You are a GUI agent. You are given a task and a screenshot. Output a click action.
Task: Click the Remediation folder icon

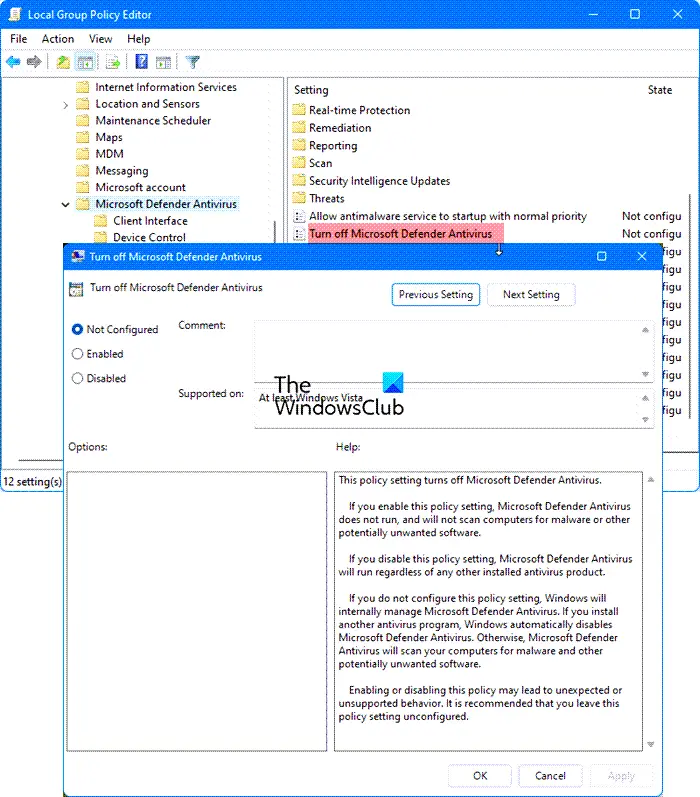pos(299,128)
